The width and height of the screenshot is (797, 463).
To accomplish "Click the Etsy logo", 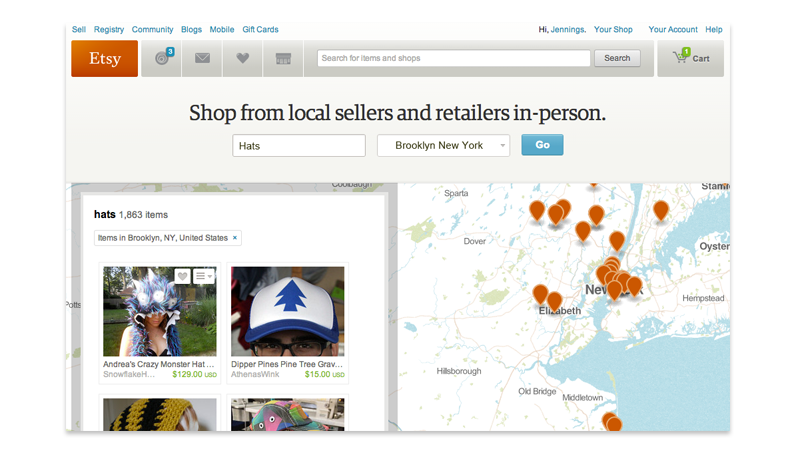I will [104, 58].
